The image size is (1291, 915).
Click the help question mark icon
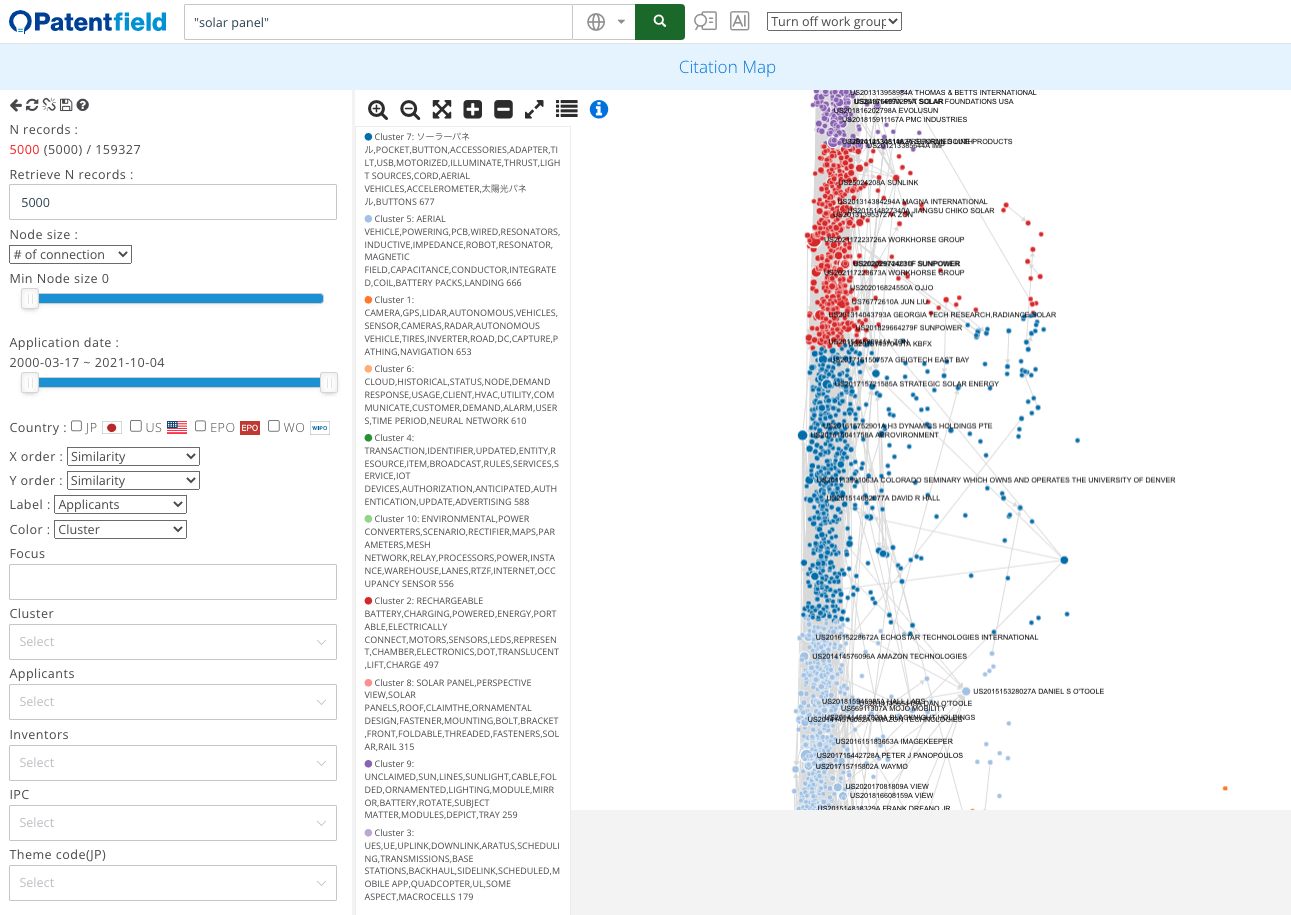tap(83, 105)
